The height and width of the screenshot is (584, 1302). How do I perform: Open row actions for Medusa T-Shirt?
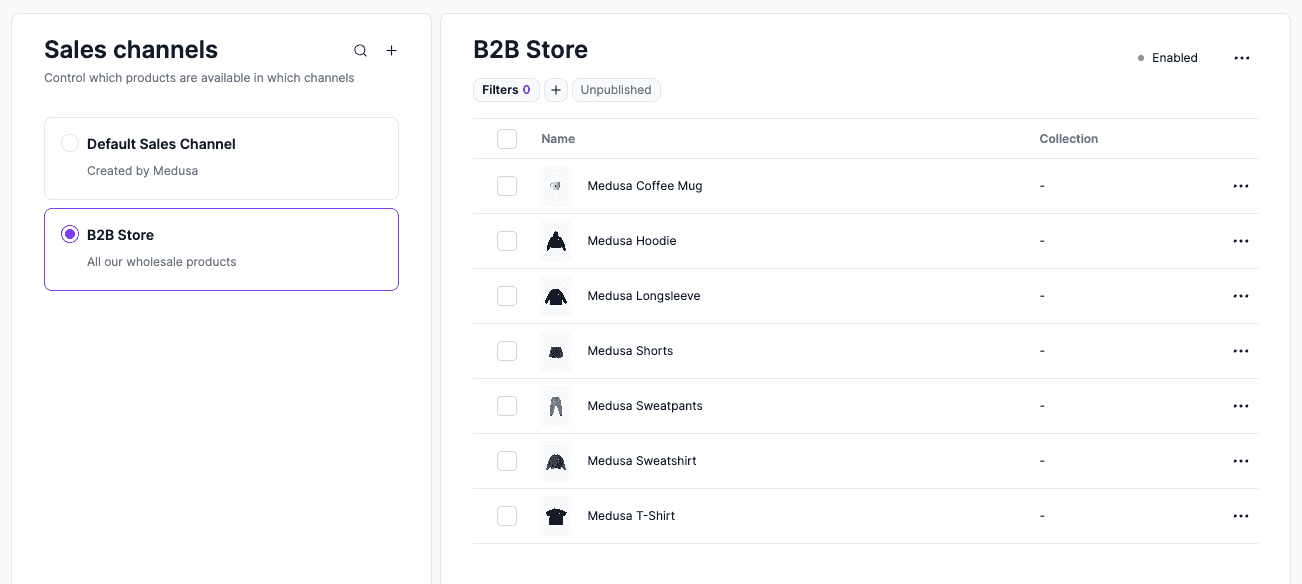click(1241, 516)
